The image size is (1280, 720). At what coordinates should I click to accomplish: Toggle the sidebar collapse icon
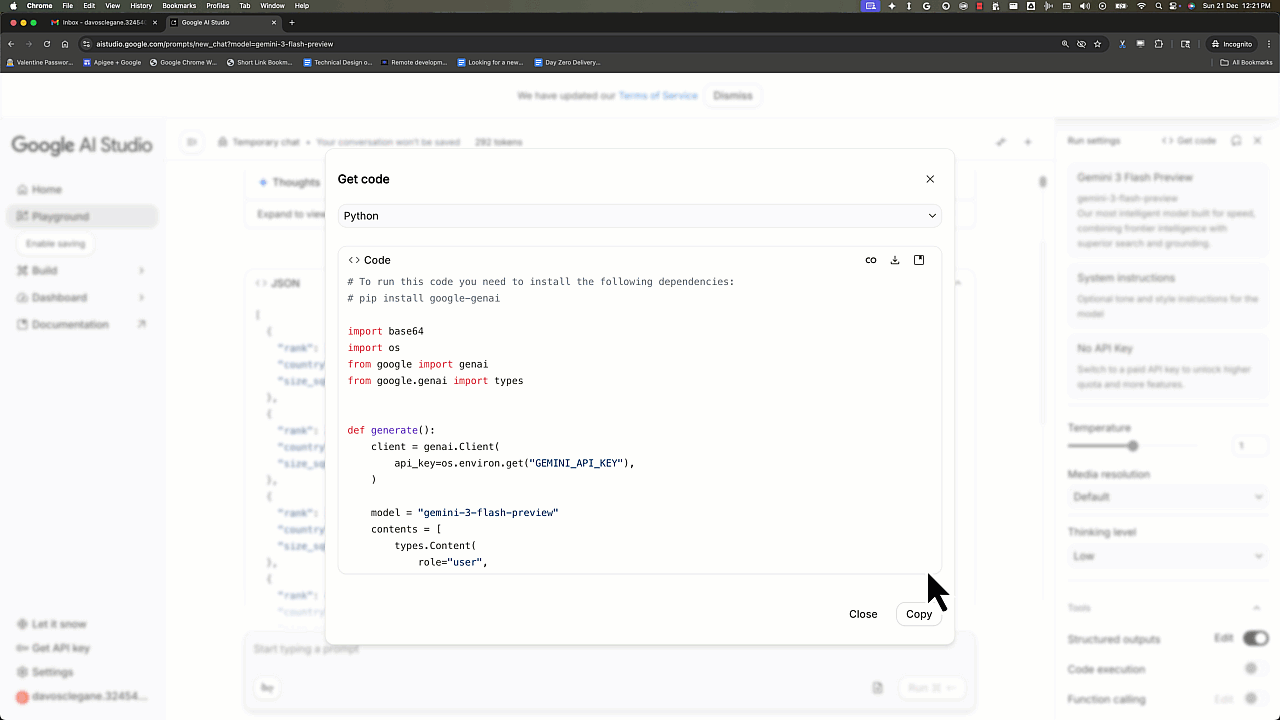pyautogui.click(x=191, y=142)
